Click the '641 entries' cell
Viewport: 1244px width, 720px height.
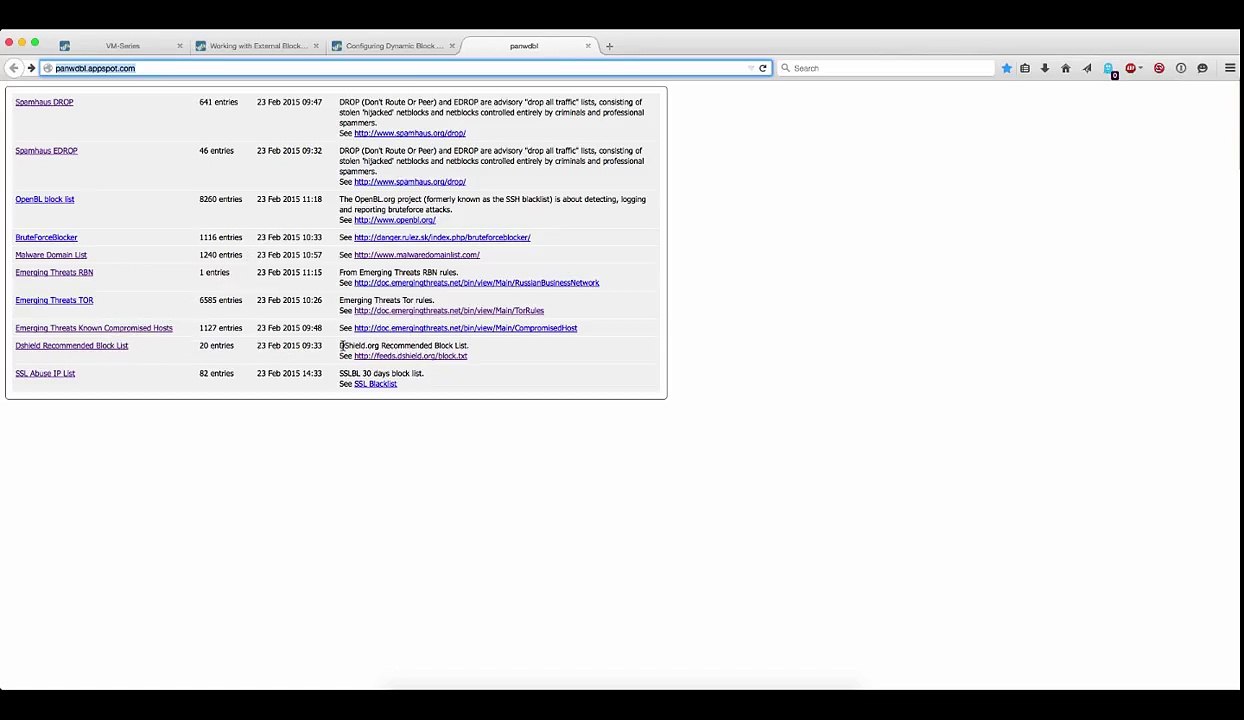(x=219, y=102)
